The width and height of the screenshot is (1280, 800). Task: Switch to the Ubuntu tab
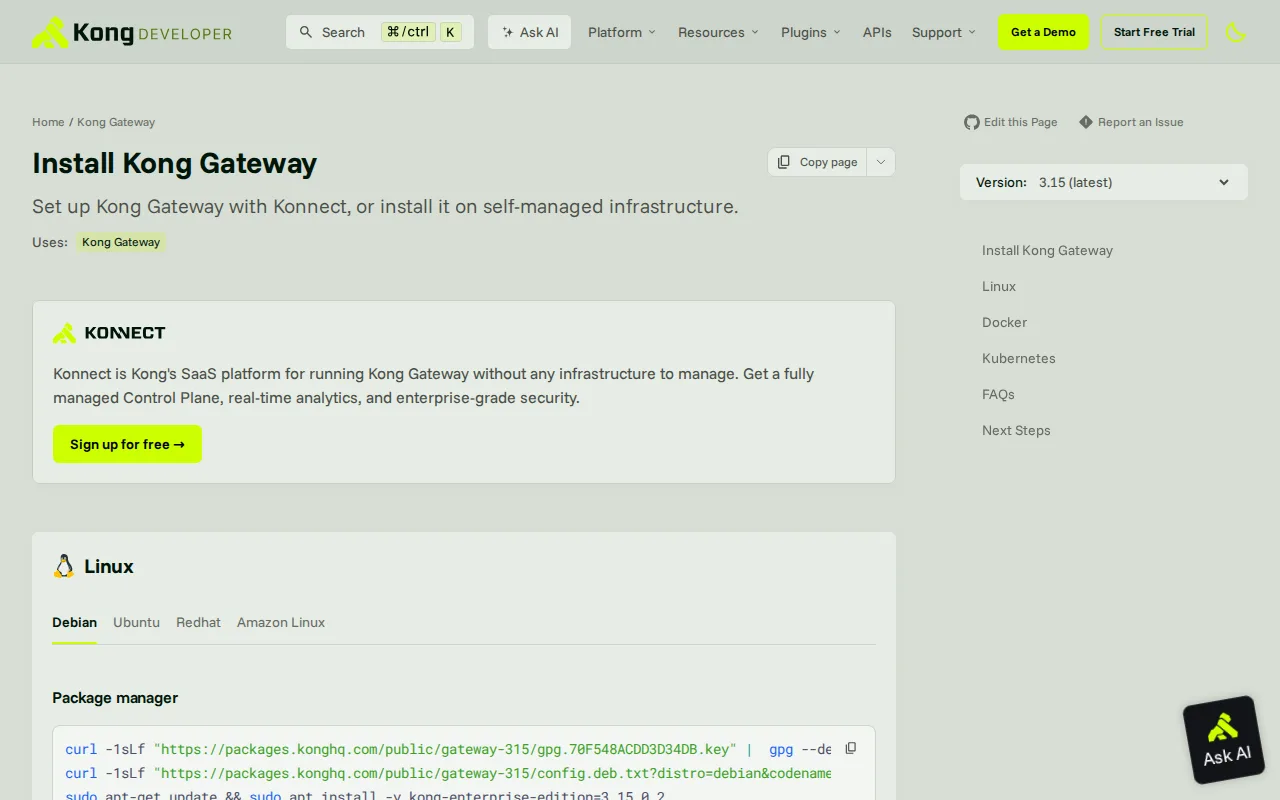tap(136, 622)
